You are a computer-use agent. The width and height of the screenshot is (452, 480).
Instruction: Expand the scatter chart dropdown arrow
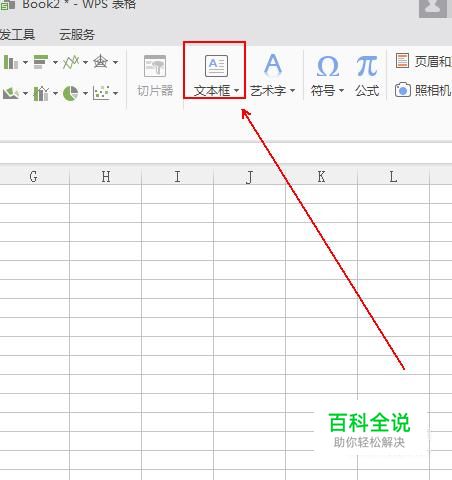pos(115,93)
